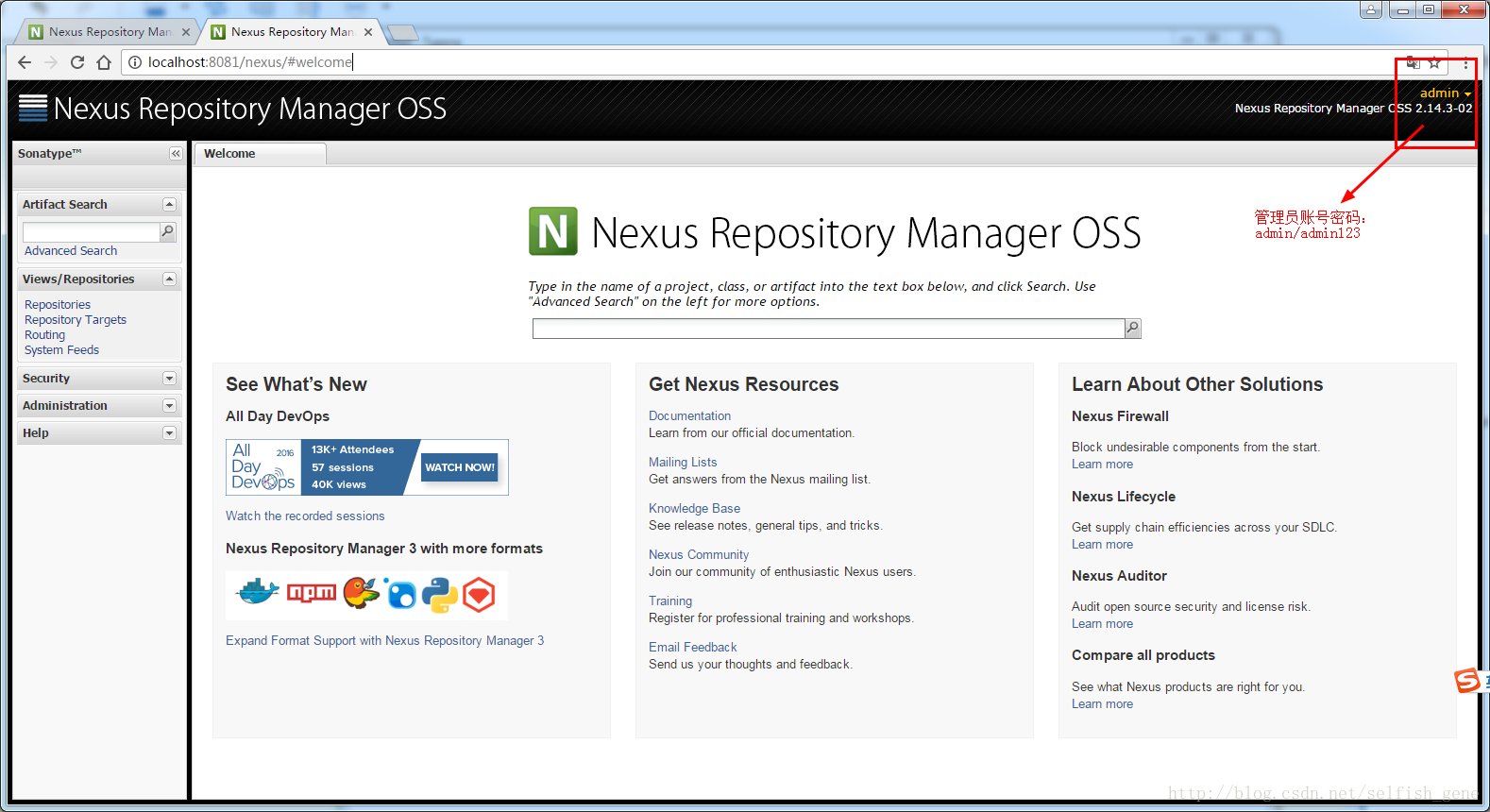This screenshot has width=1490, height=812.
Task: Expand the Administration panel
Action: (169, 405)
